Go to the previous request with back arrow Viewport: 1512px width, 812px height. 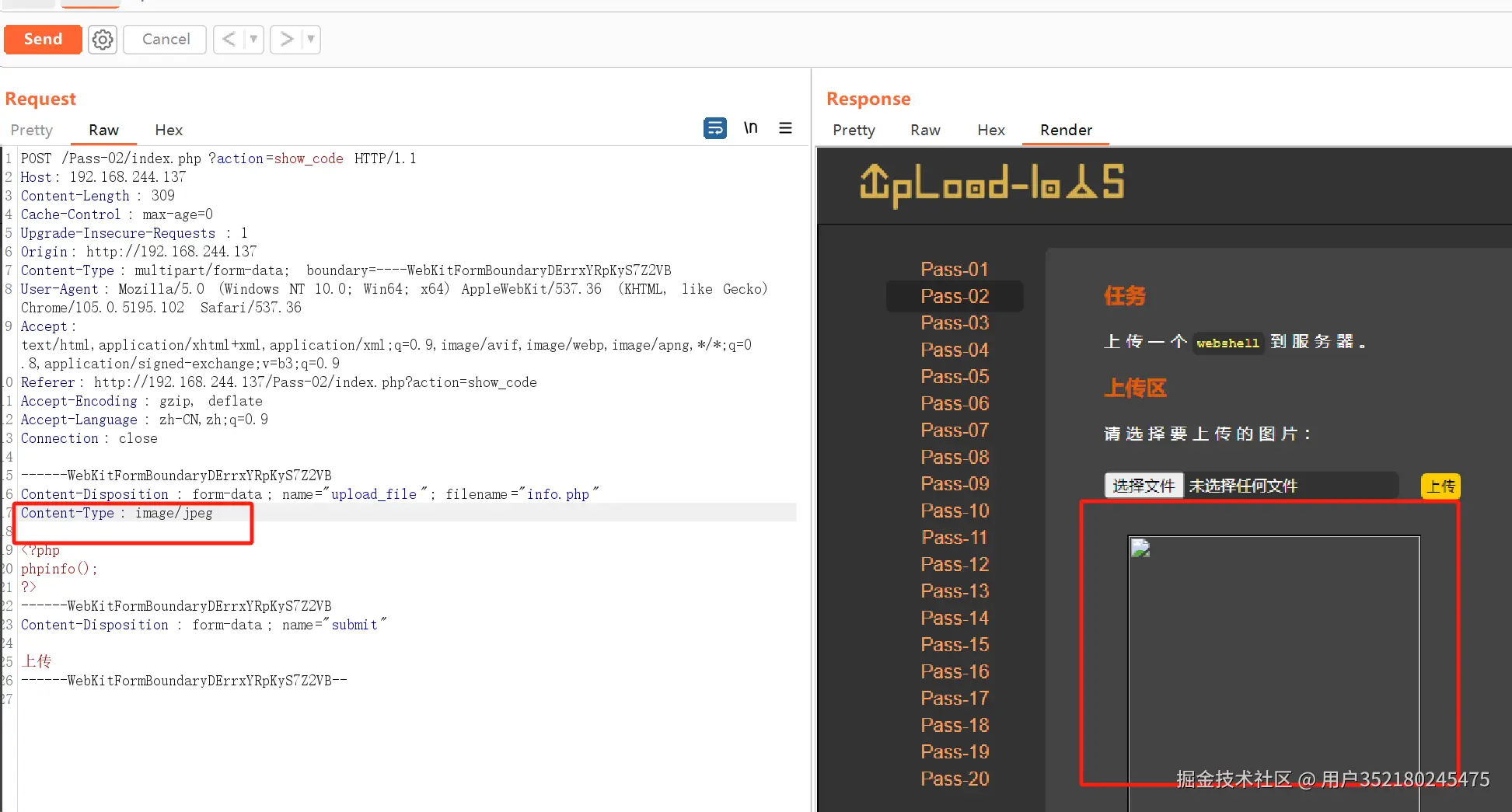click(x=229, y=39)
